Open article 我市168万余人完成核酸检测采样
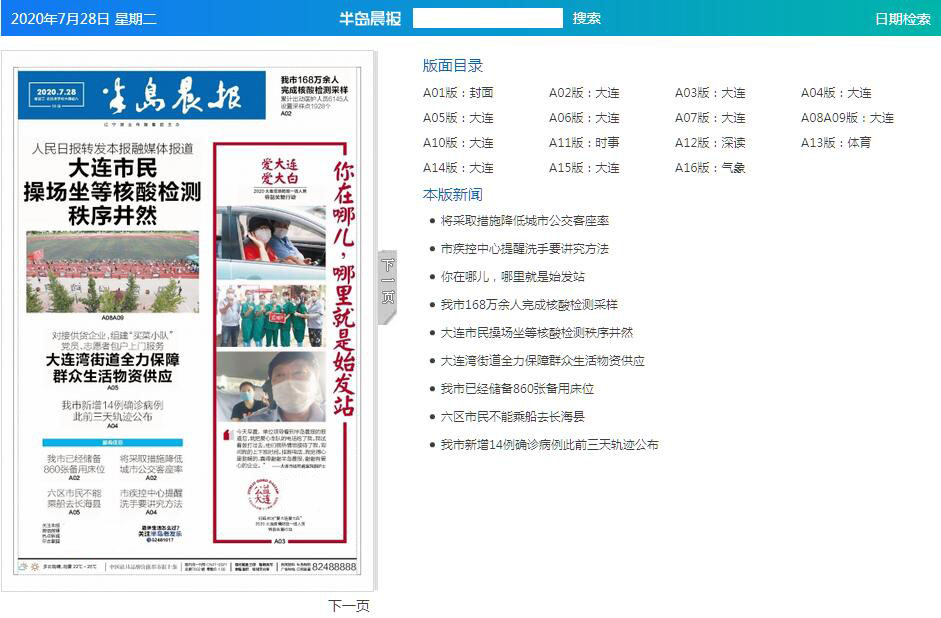941x618 pixels. pos(529,305)
